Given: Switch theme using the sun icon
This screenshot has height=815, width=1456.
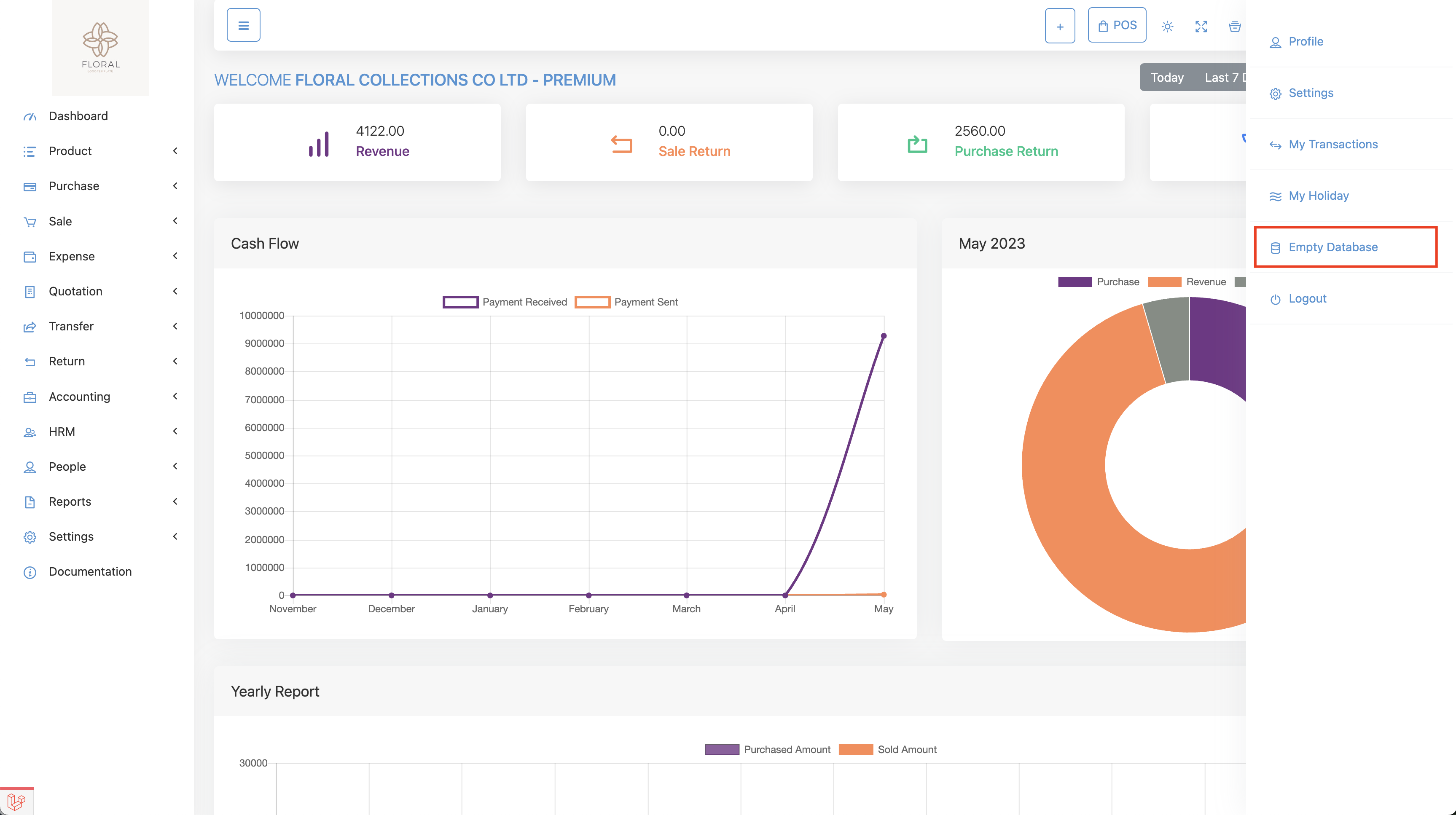Looking at the screenshot, I should (1167, 26).
